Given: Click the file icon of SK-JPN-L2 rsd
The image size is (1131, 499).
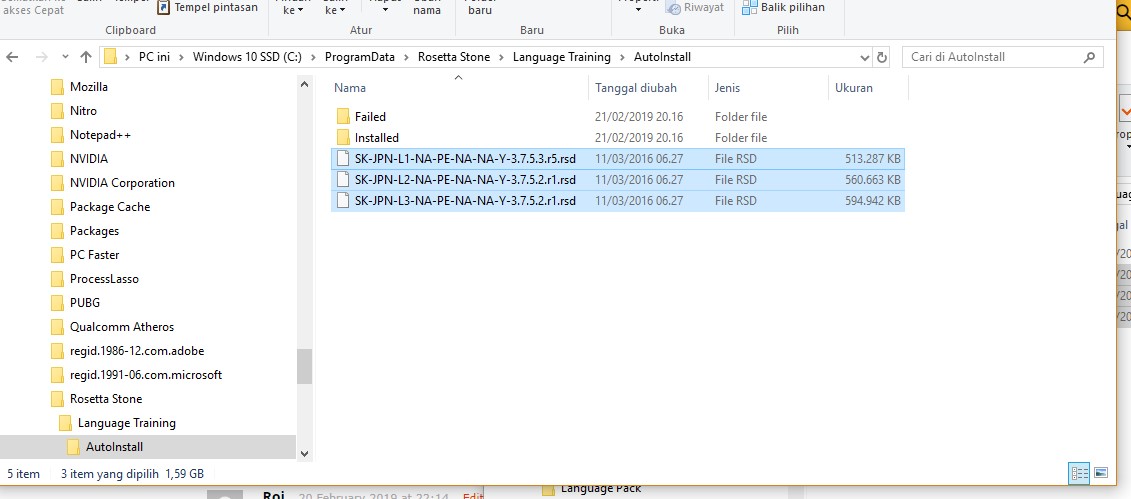Looking at the screenshot, I should point(343,180).
